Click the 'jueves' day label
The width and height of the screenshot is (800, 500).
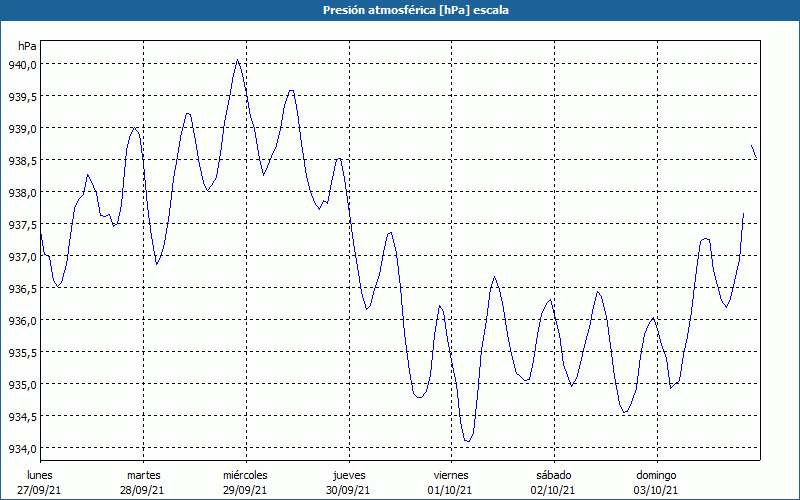(x=349, y=475)
